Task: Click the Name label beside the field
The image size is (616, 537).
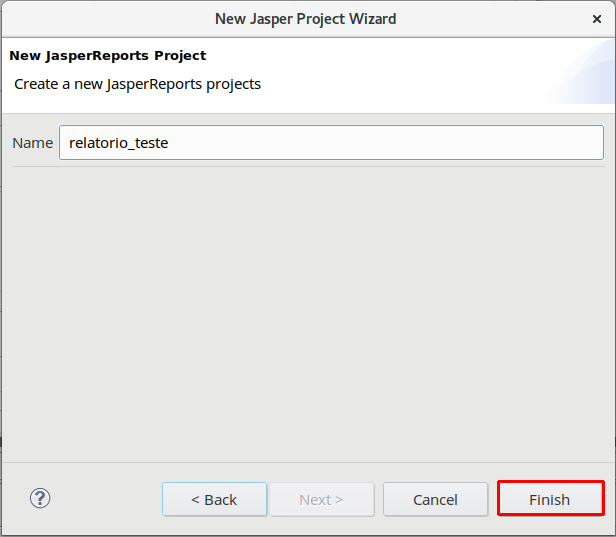Action: point(32,143)
